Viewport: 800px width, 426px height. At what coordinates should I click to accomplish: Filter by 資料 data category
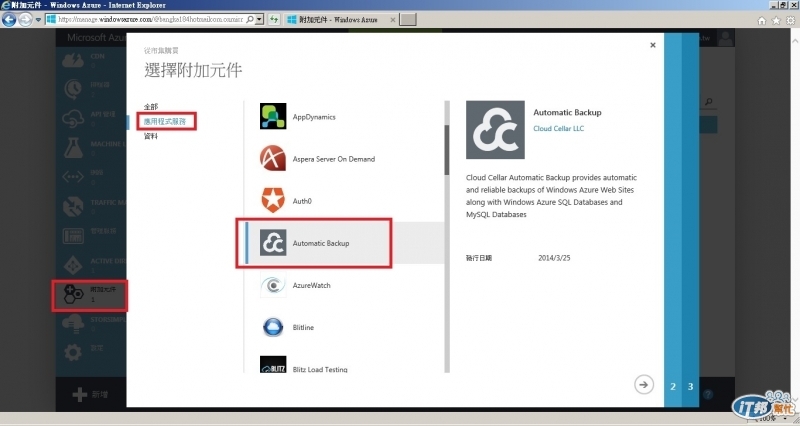[151, 136]
